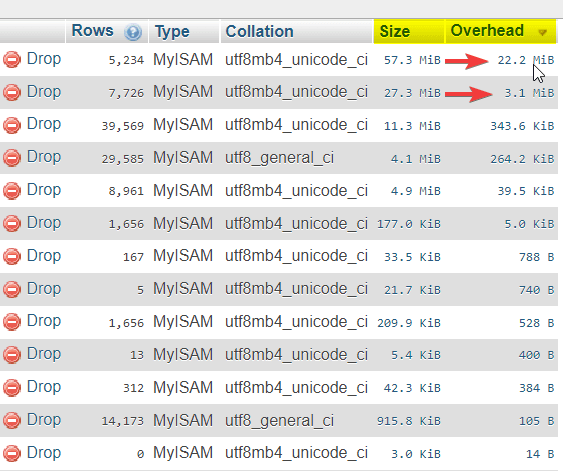Click the Drop link for the 3.0 KiB table
Image resolution: width=563 pixels, height=471 pixels.
pyautogui.click(x=44, y=453)
